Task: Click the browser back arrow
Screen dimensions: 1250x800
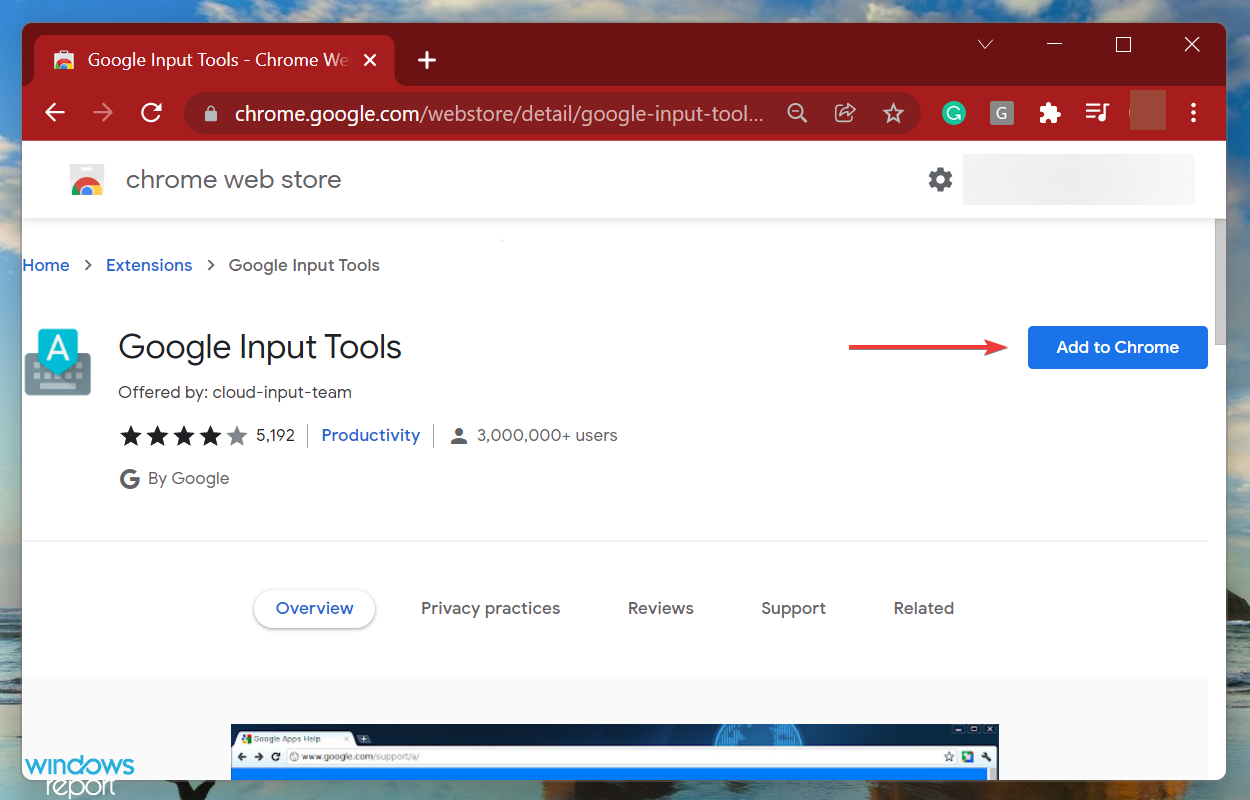Action: point(55,113)
